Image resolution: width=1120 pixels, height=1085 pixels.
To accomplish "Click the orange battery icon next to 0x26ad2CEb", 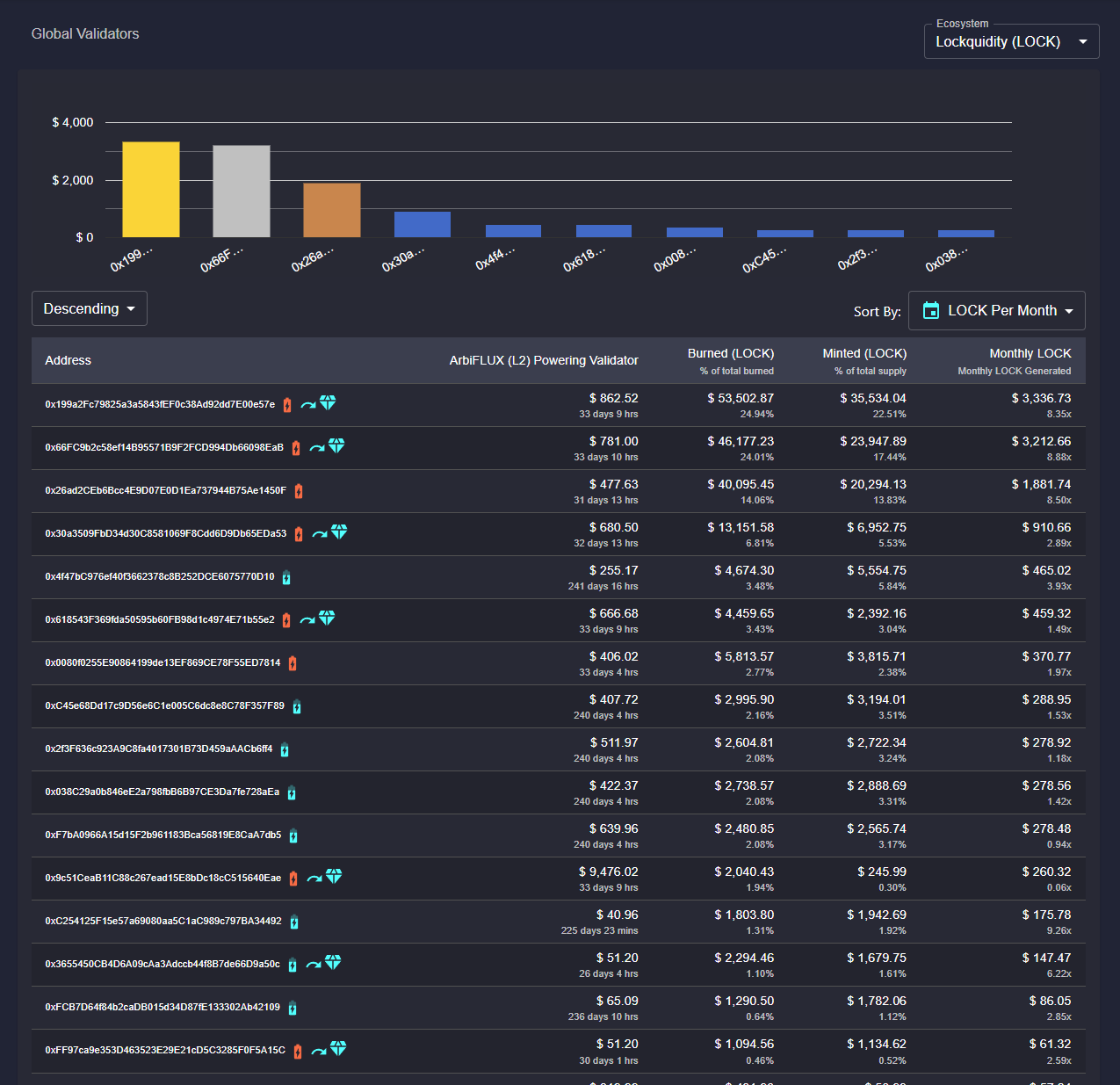I will tap(299, 491).
